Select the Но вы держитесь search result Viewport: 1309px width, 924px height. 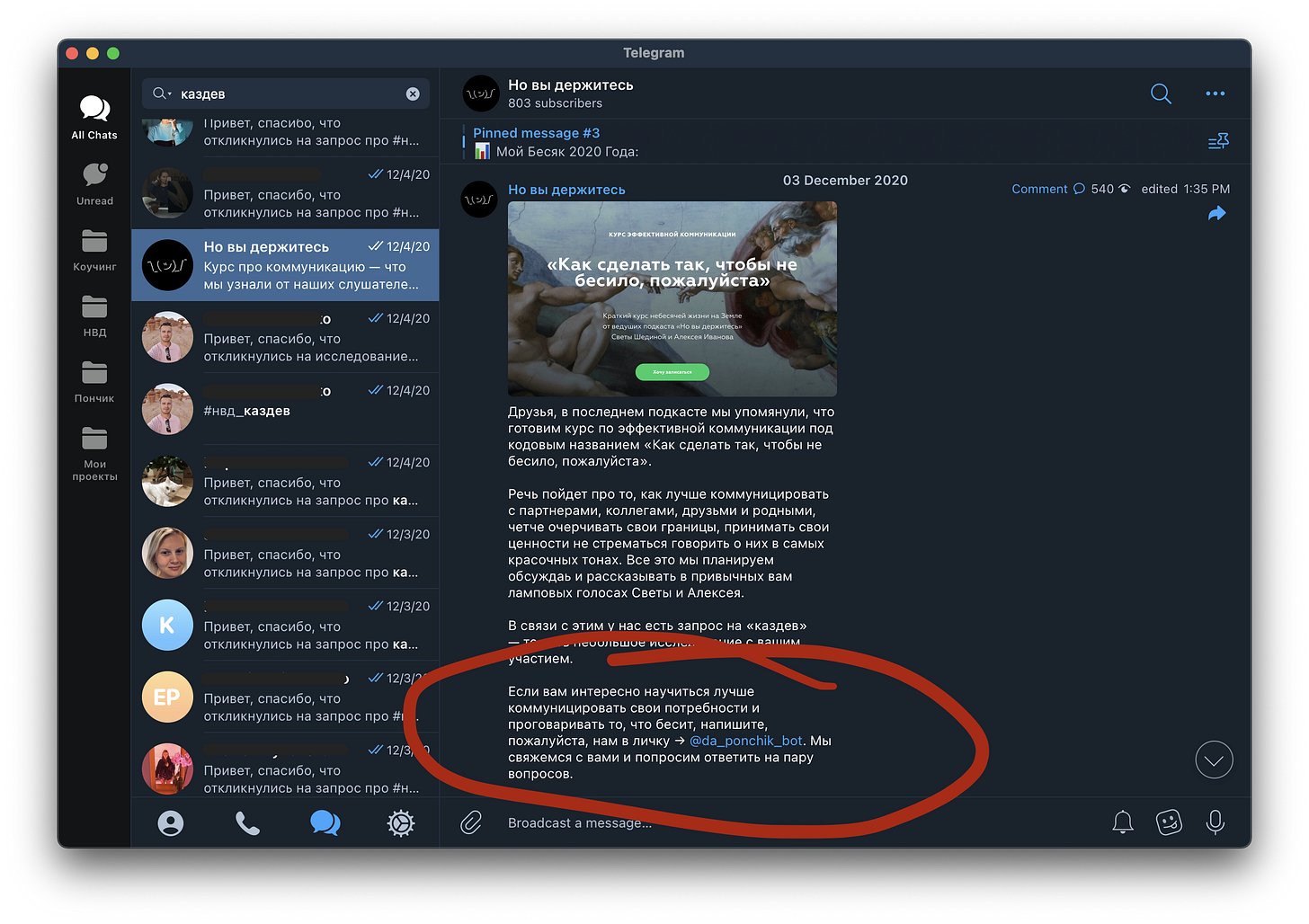coord(285,265)
